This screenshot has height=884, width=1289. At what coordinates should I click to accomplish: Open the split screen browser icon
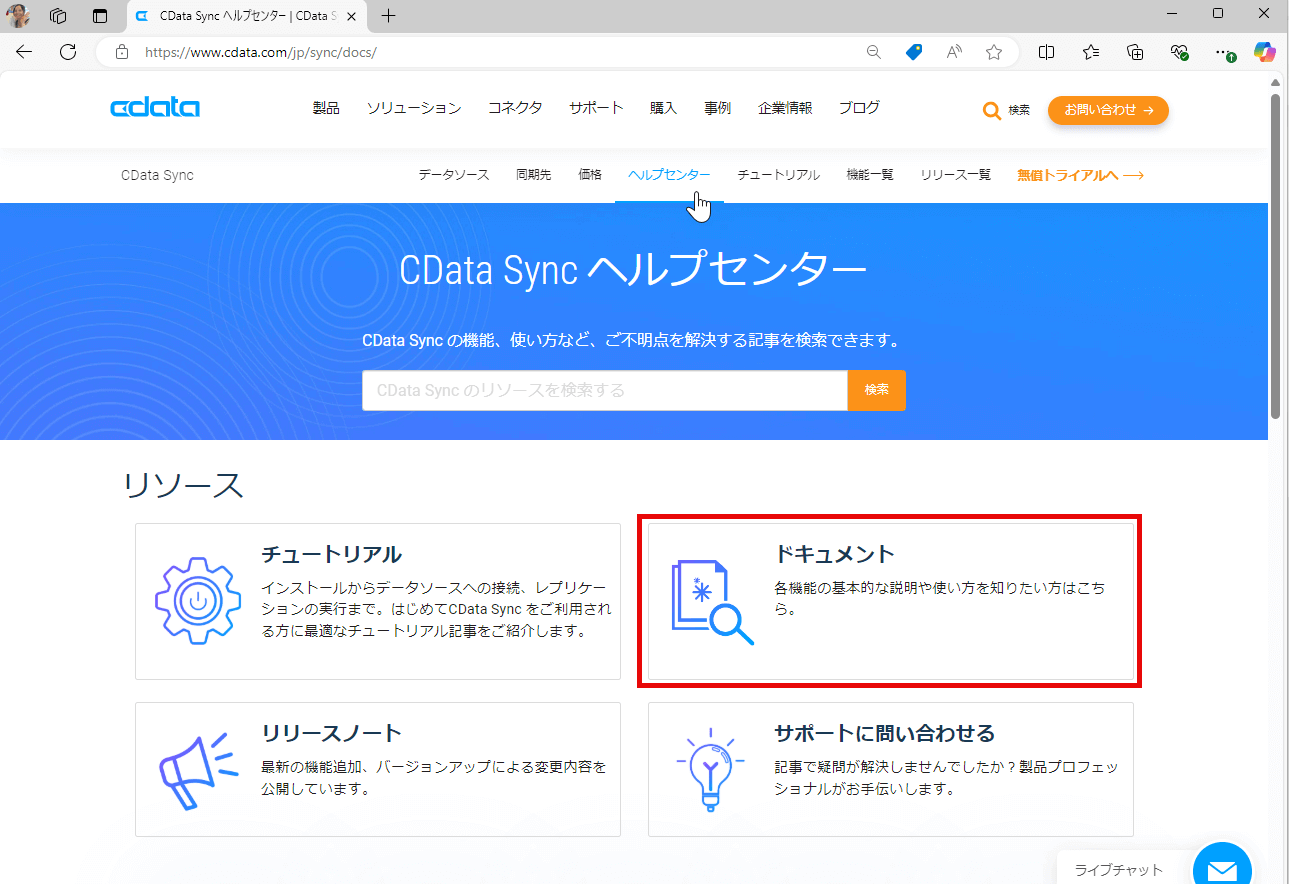[1046, 52]
